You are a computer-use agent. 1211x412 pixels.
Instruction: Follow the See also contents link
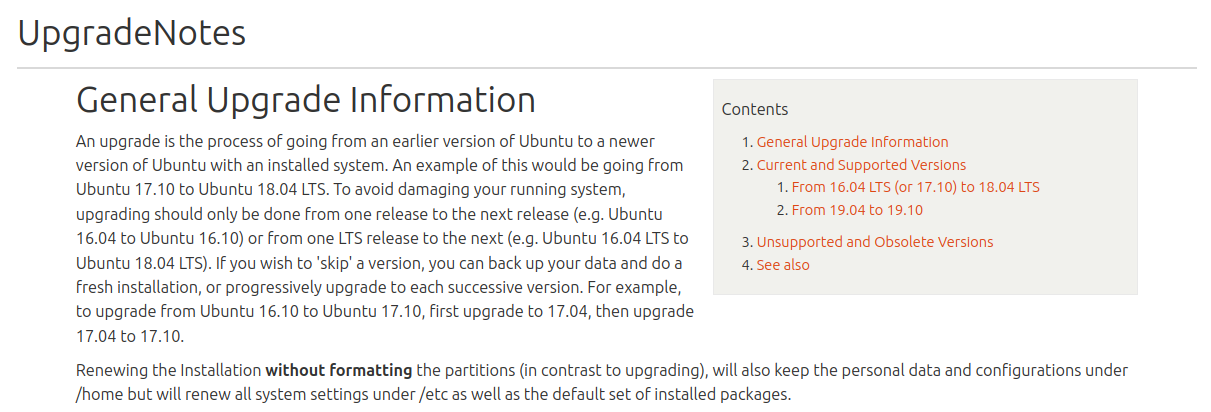click(x=783, y=265)
